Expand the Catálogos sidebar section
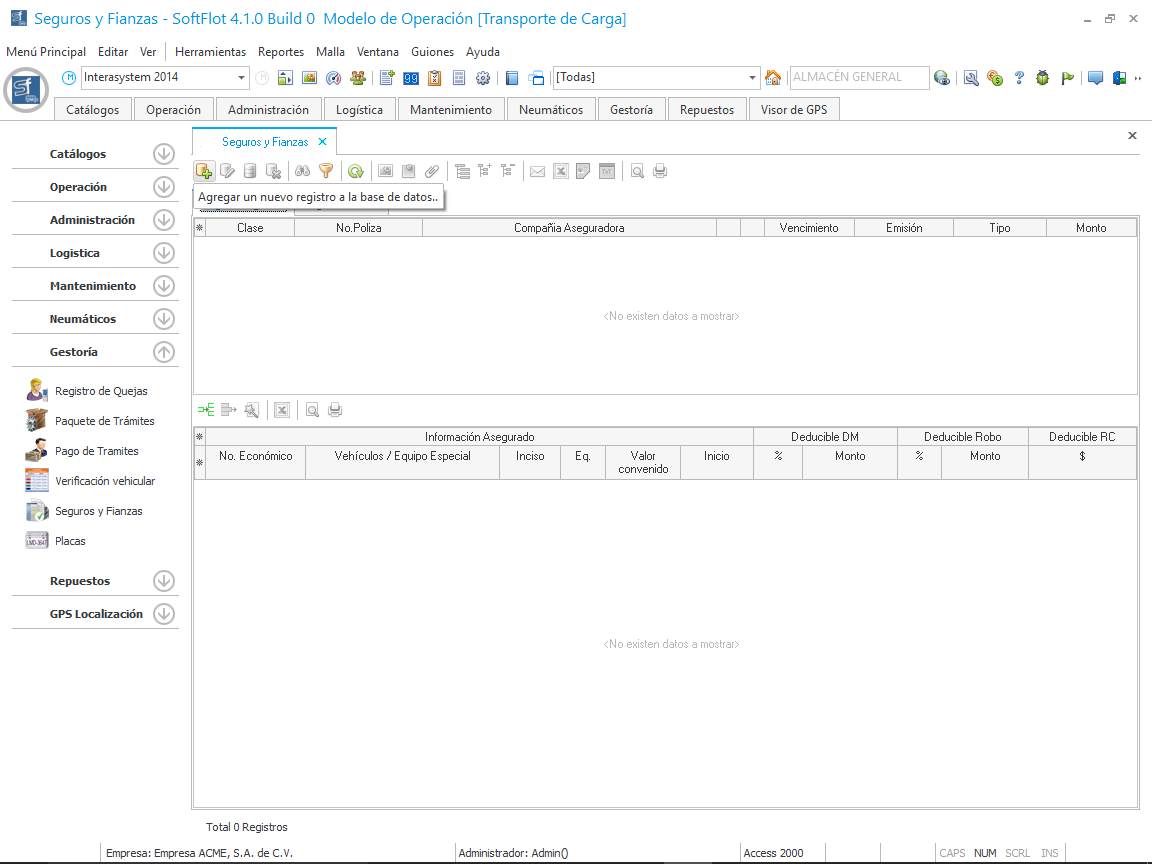Viewport: 1152px width, 864px height. 164,154
